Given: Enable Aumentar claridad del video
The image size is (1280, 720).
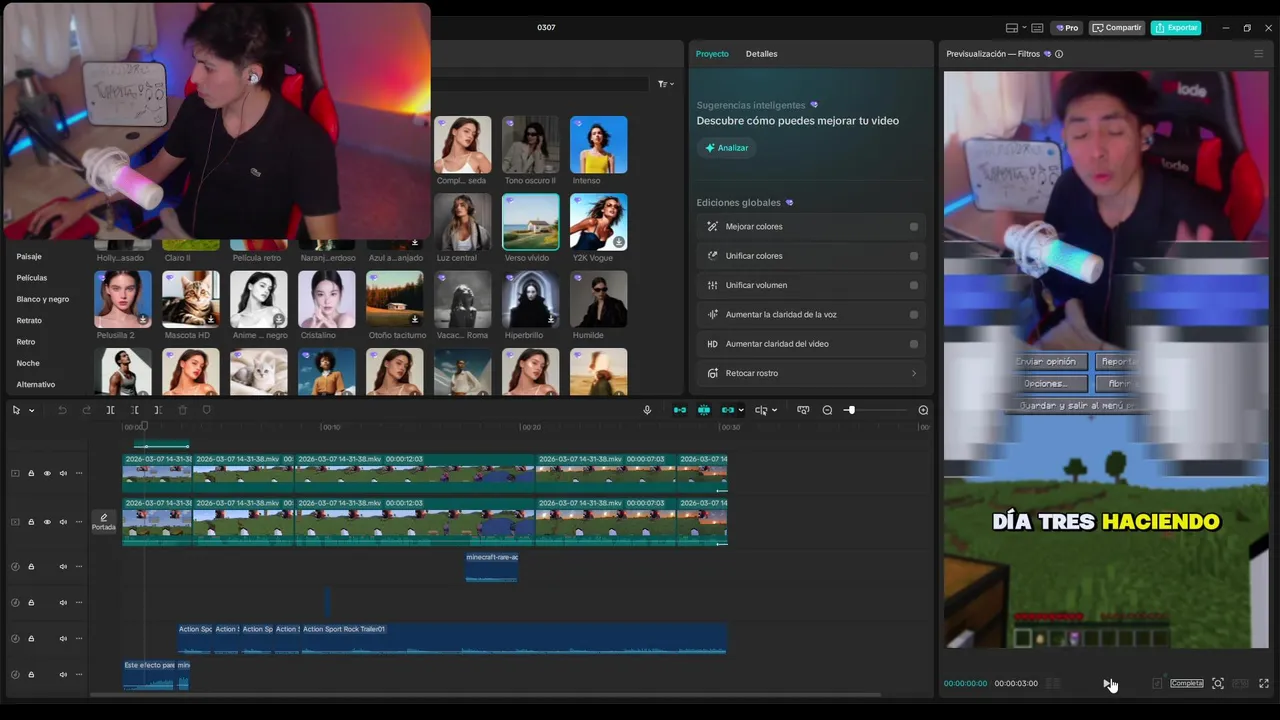Looking at the screenshot, I should [x=914, y=344].
